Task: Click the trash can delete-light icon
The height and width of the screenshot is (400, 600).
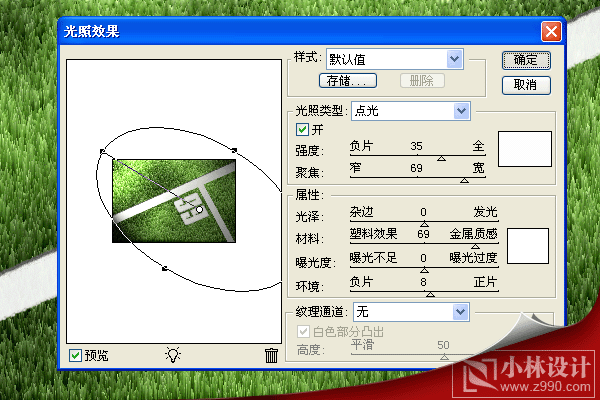Action: click(271, 355)
